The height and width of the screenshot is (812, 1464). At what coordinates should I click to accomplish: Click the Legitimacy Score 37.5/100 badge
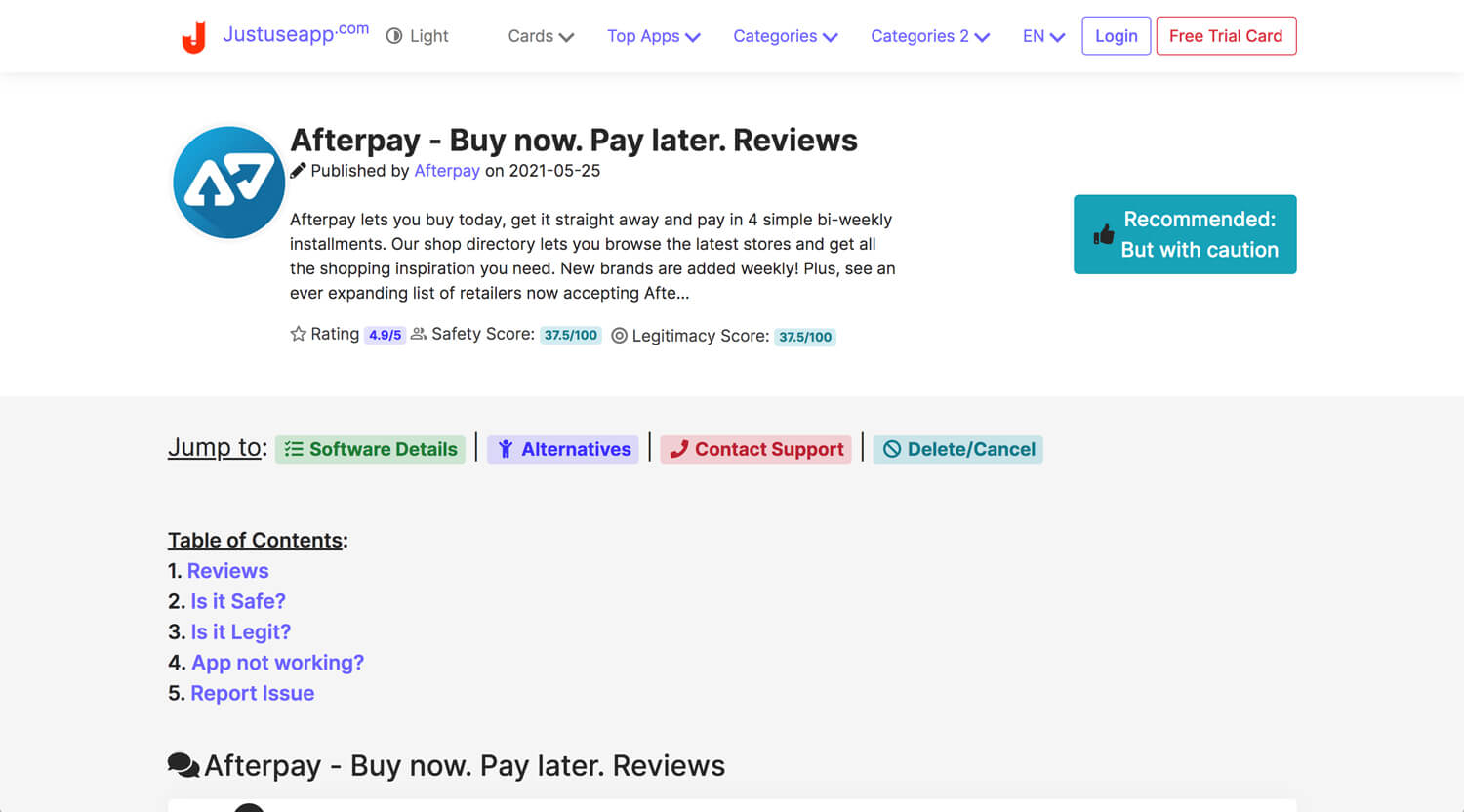pyautogui.click(x=805, y=337)
